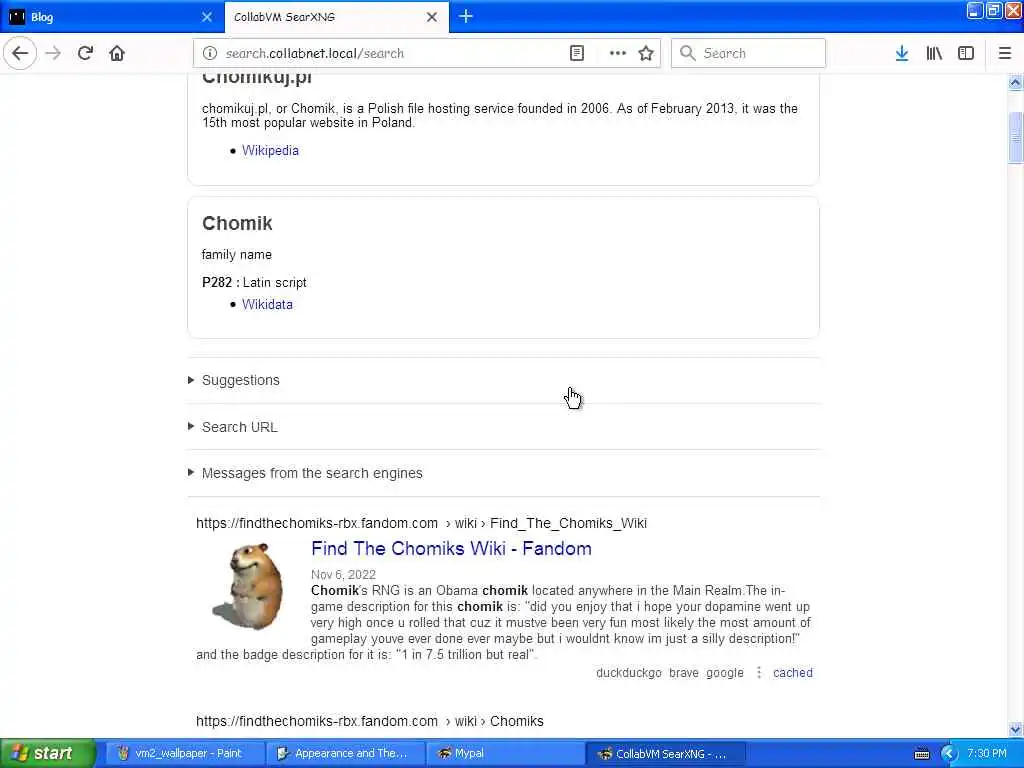
Task: Close the Blog tab
Action: [x=207, y=17]
